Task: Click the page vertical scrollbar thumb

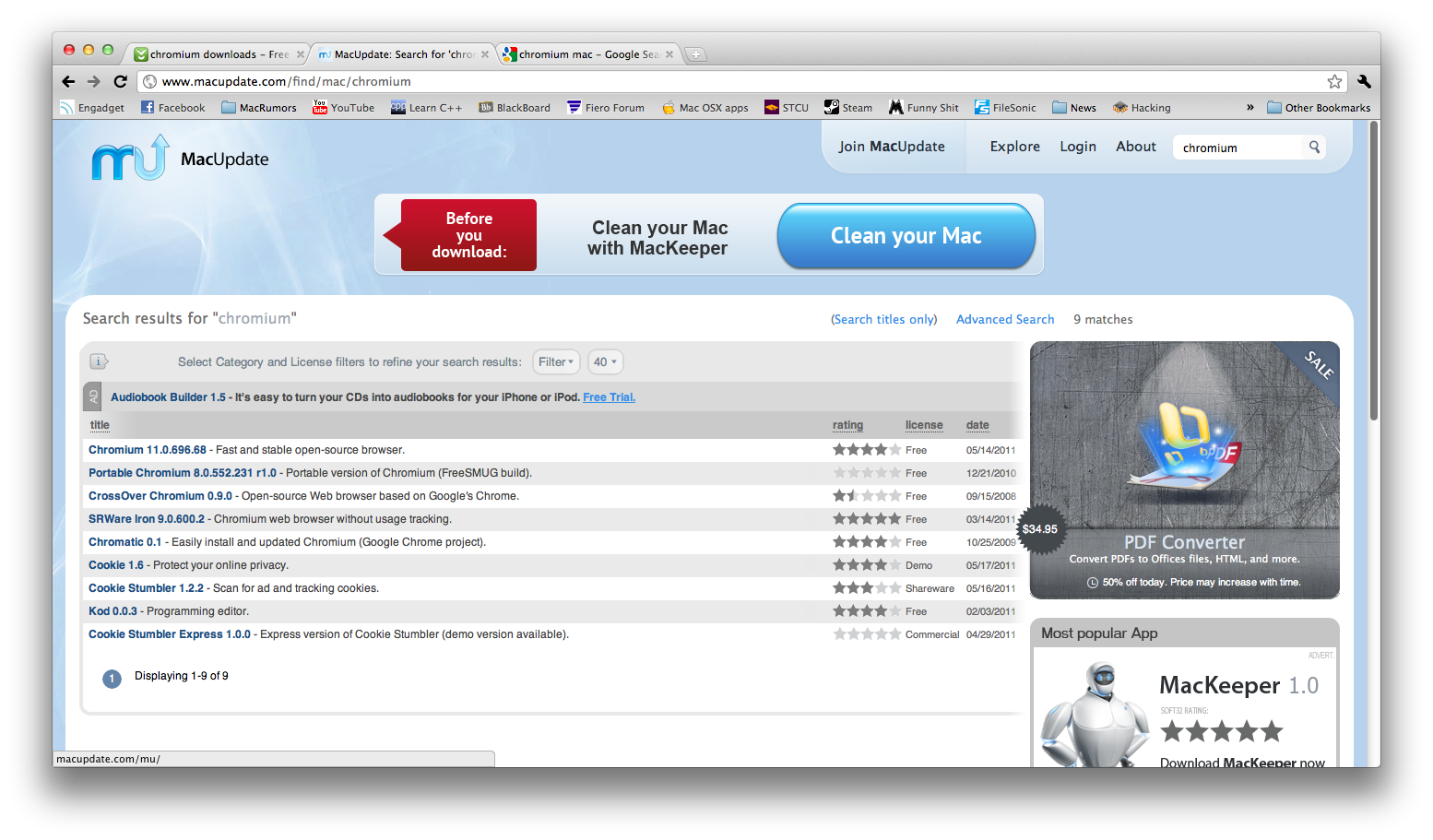Action: click(1374, 272)
